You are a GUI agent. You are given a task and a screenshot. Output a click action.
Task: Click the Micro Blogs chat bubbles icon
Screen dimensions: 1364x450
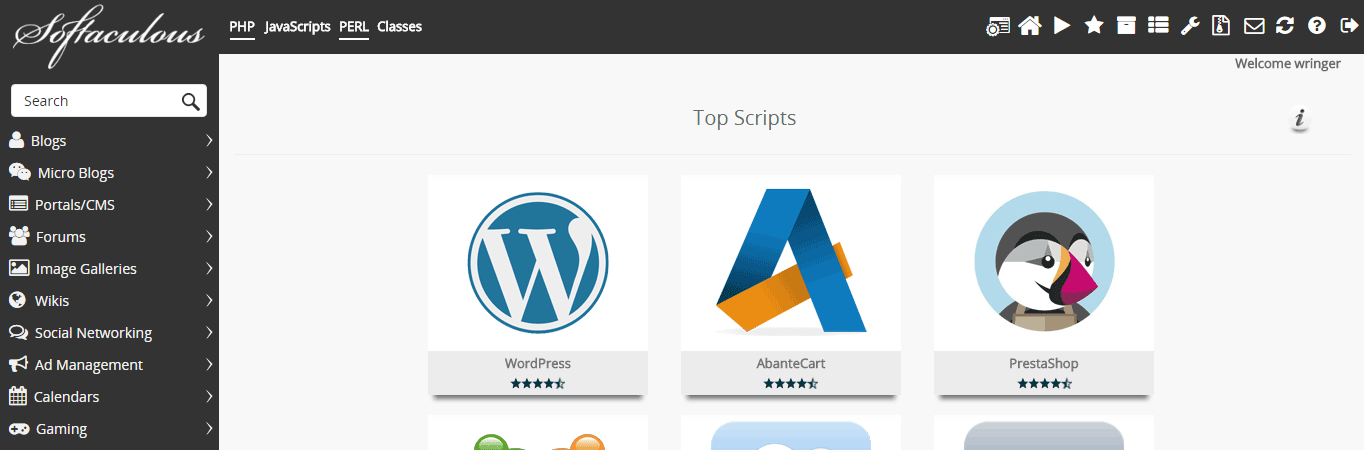[19, 172]
